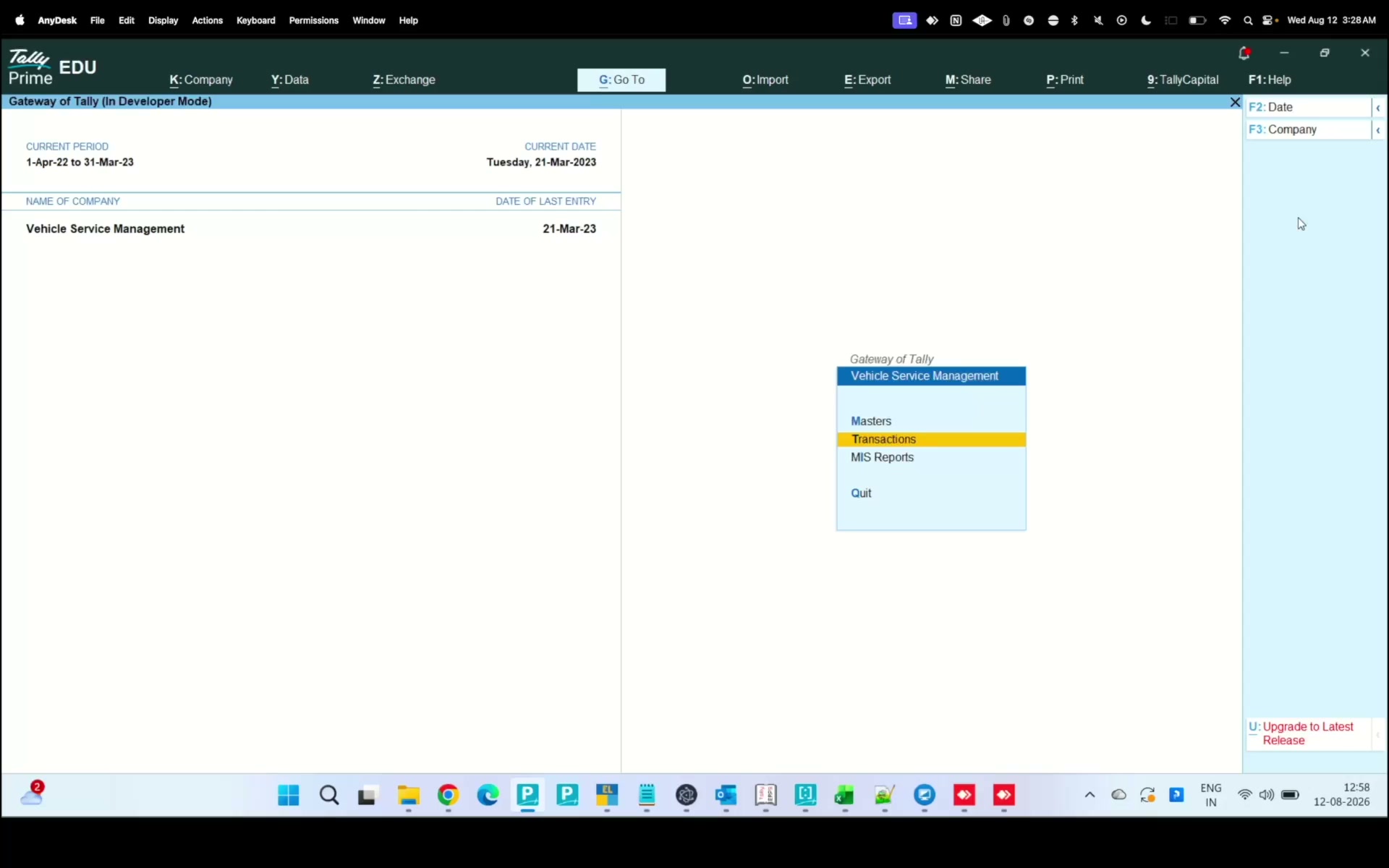Show hidden icons in Windows system tray
This screenshot has width=1389, height=868.
[x=1089, y=795]
